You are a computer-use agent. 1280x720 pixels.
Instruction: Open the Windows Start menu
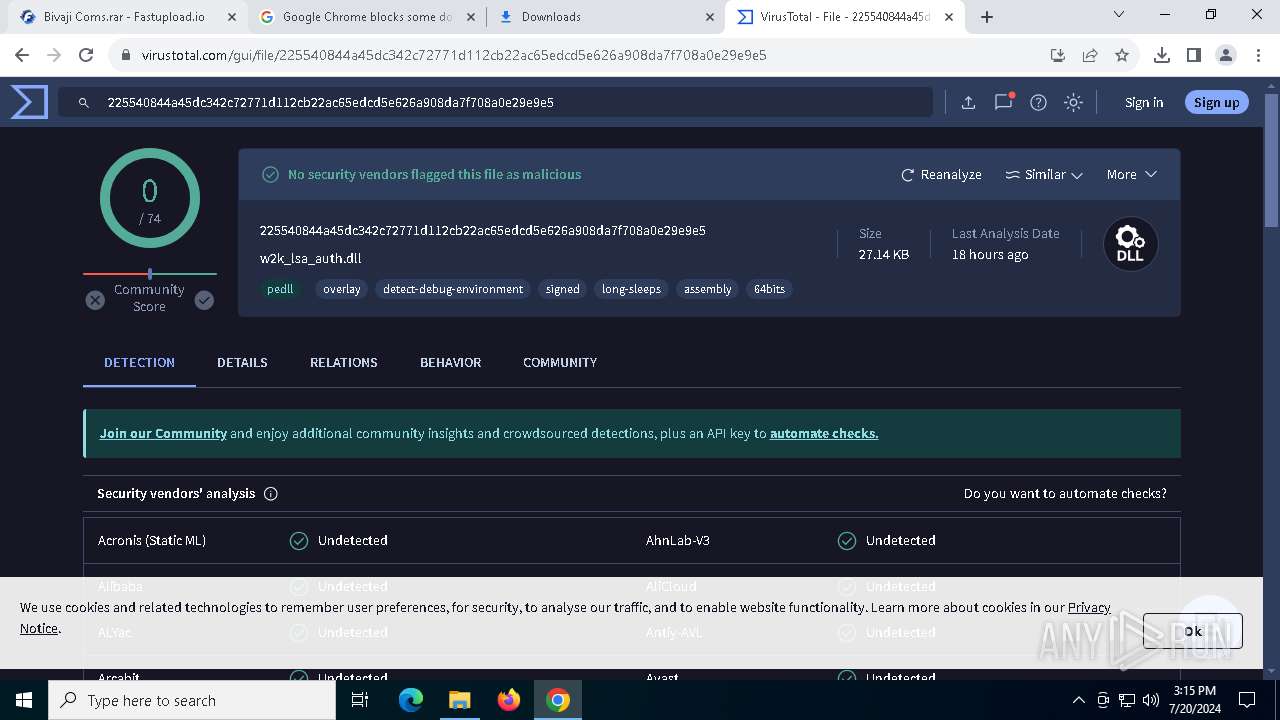coord(24,700)
